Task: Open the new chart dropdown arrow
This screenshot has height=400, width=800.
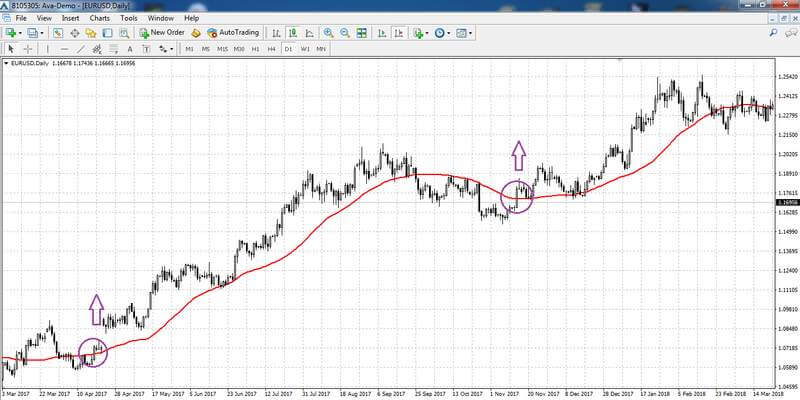Action: (20, 33)
